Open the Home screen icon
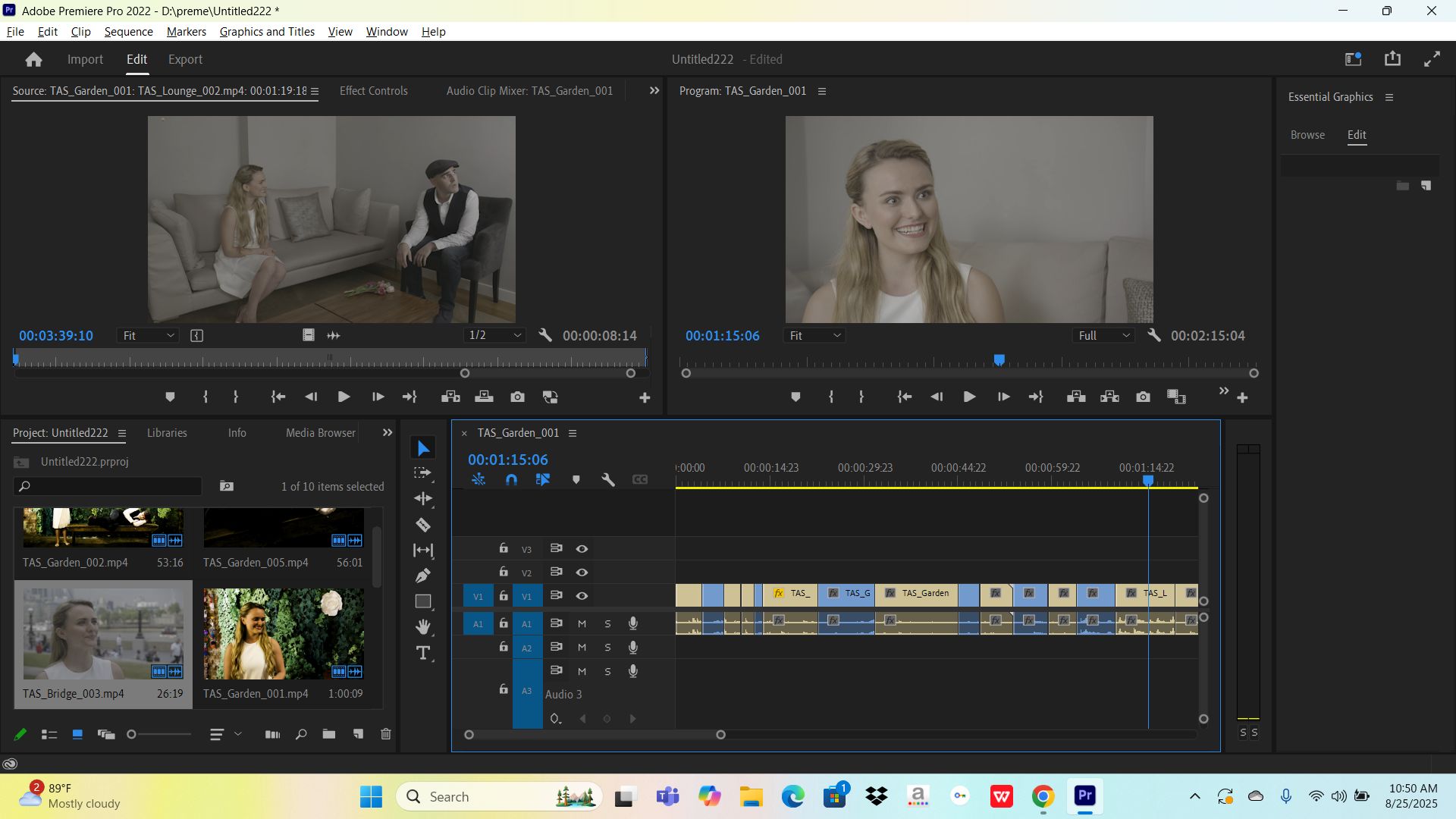This screenshot has height=819, width=1456. [x=33, y=59]
